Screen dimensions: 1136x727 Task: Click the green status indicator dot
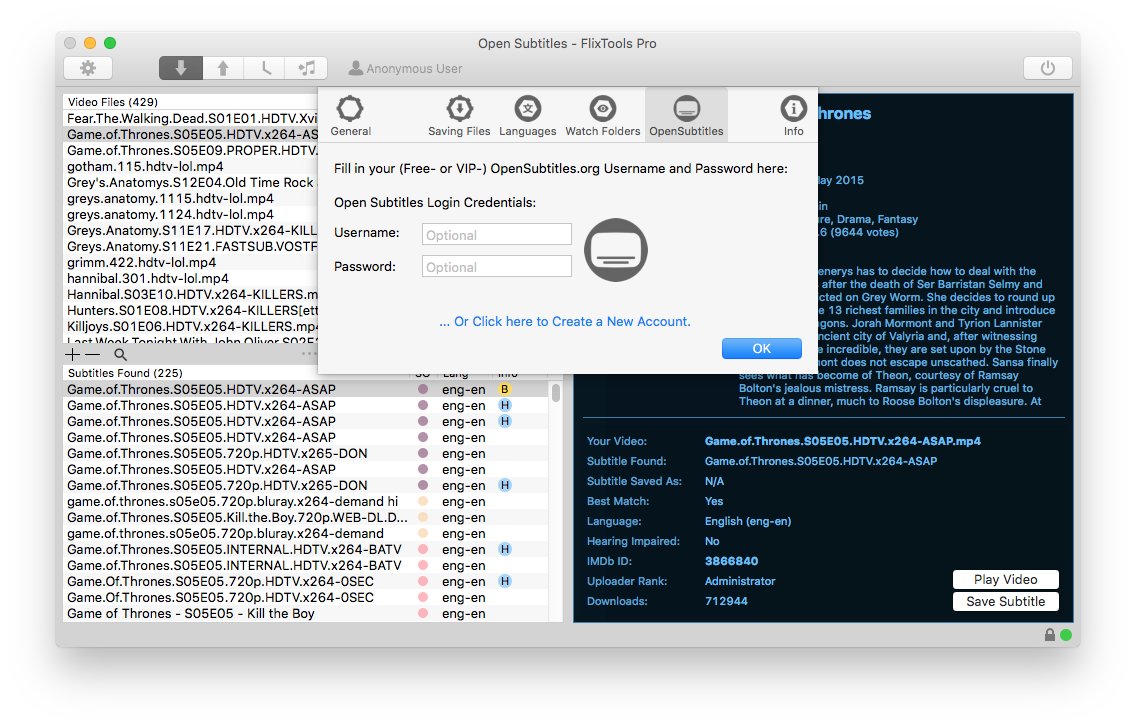coord(1066,635)
